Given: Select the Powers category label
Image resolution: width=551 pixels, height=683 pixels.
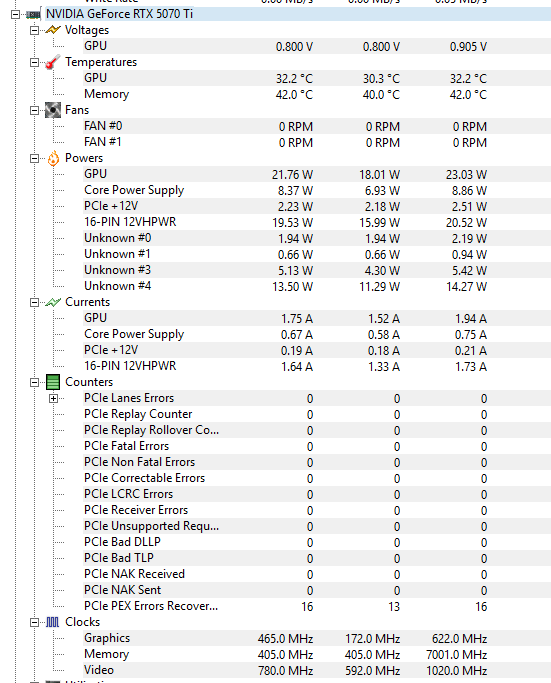Looking at the screenshot, I should pos(84,158).
